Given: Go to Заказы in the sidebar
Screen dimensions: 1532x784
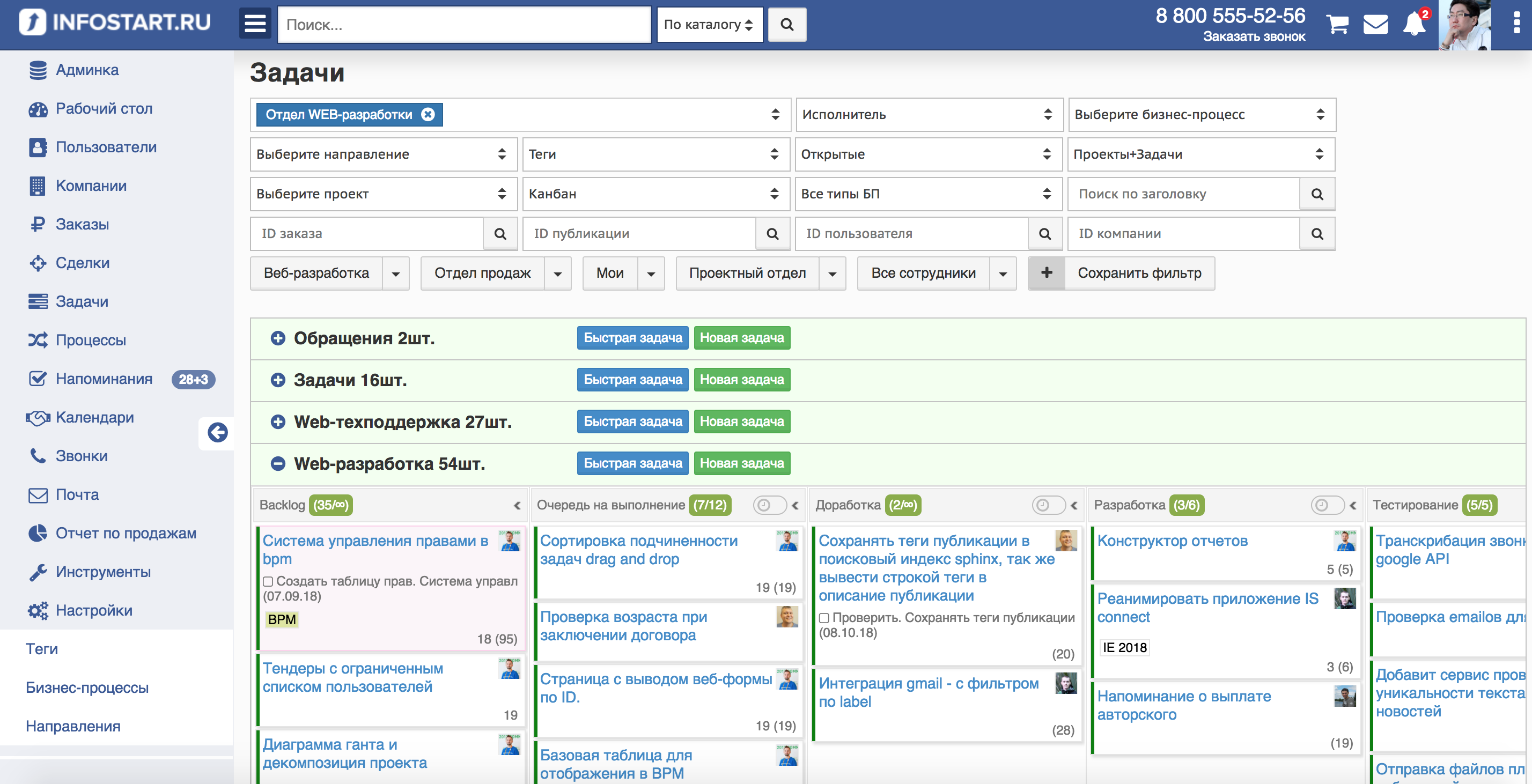Looking at the screenshot, I should 82,225.
